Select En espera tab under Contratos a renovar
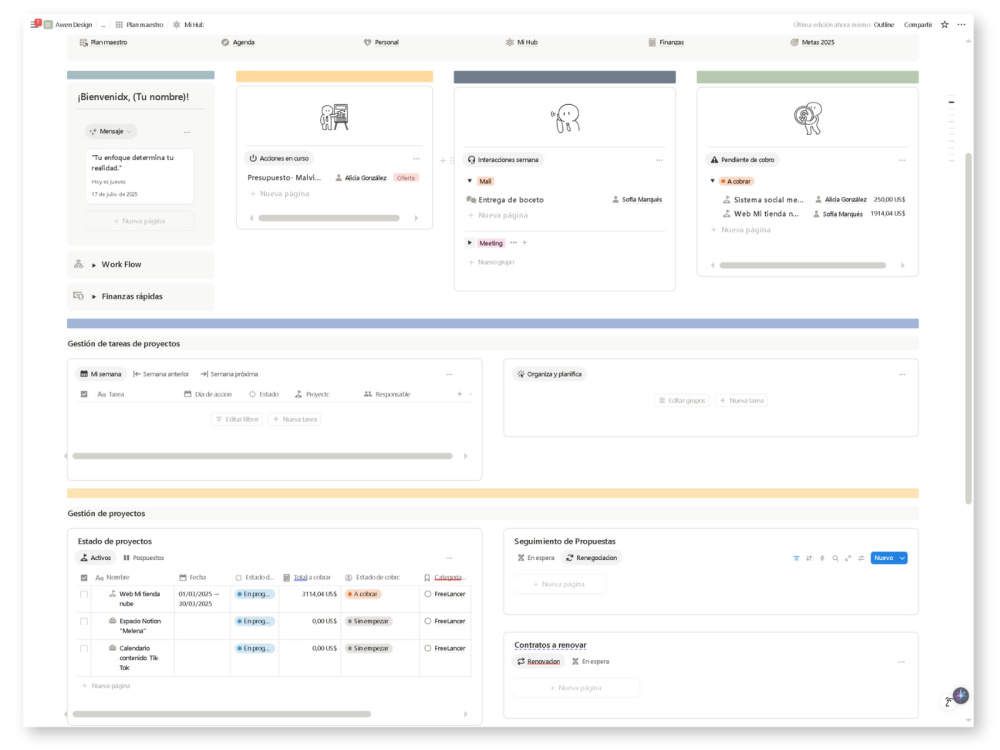The width and height of the screenshot is (1000, 750). tap(590, 662)
